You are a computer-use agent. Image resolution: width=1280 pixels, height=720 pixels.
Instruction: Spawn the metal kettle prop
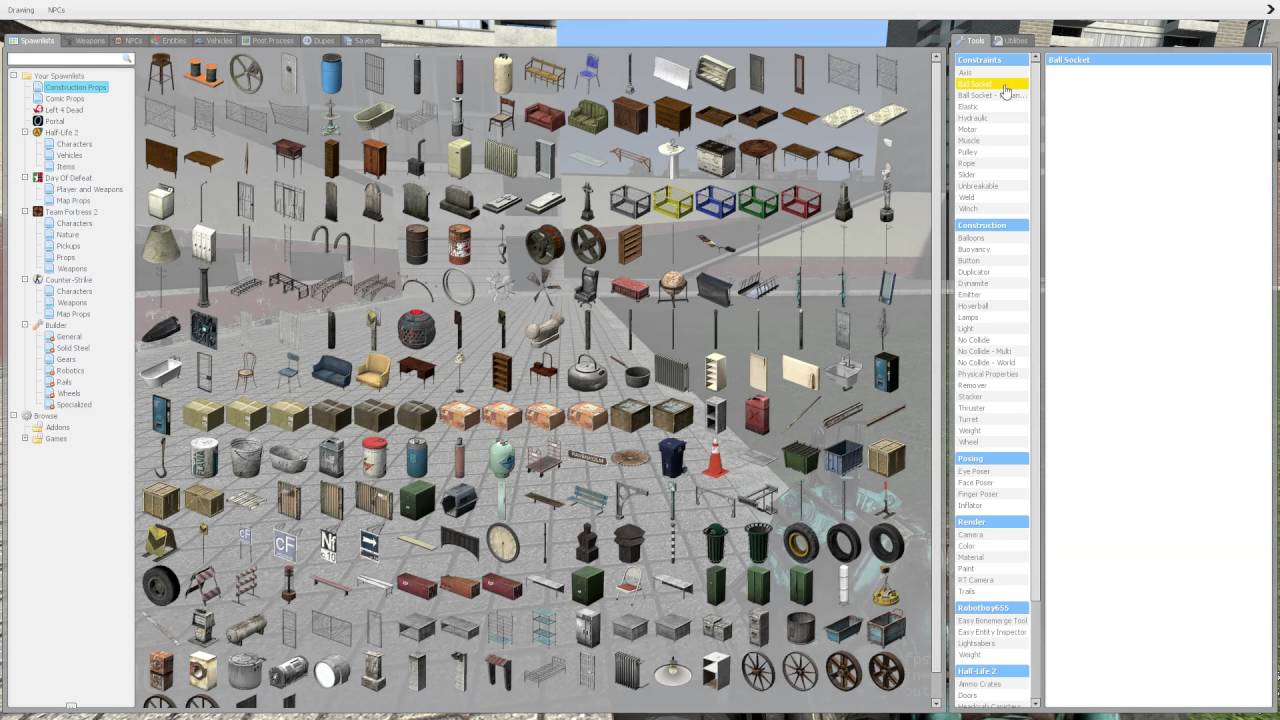click(587, 373)
